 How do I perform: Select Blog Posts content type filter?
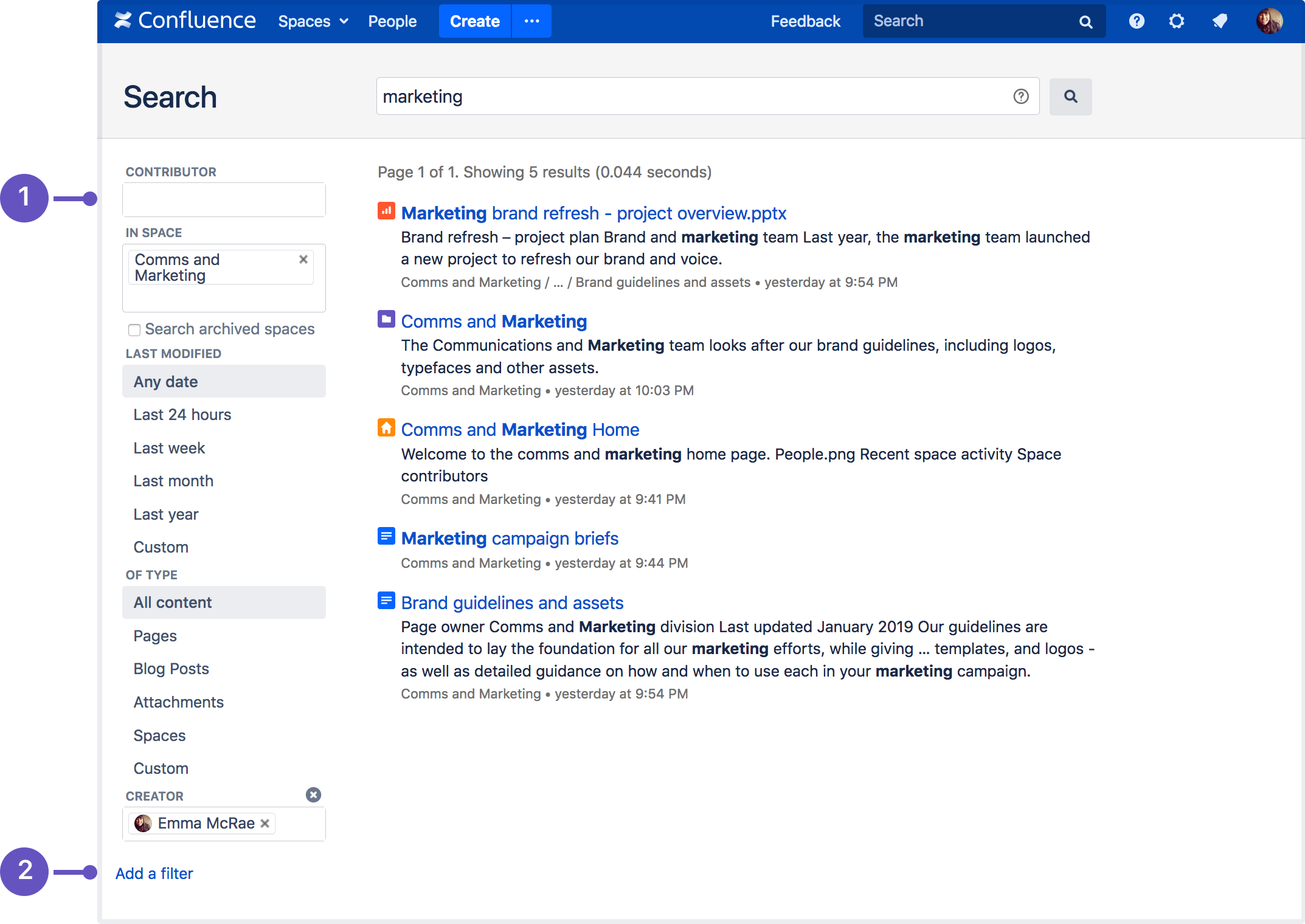[170, 668]
